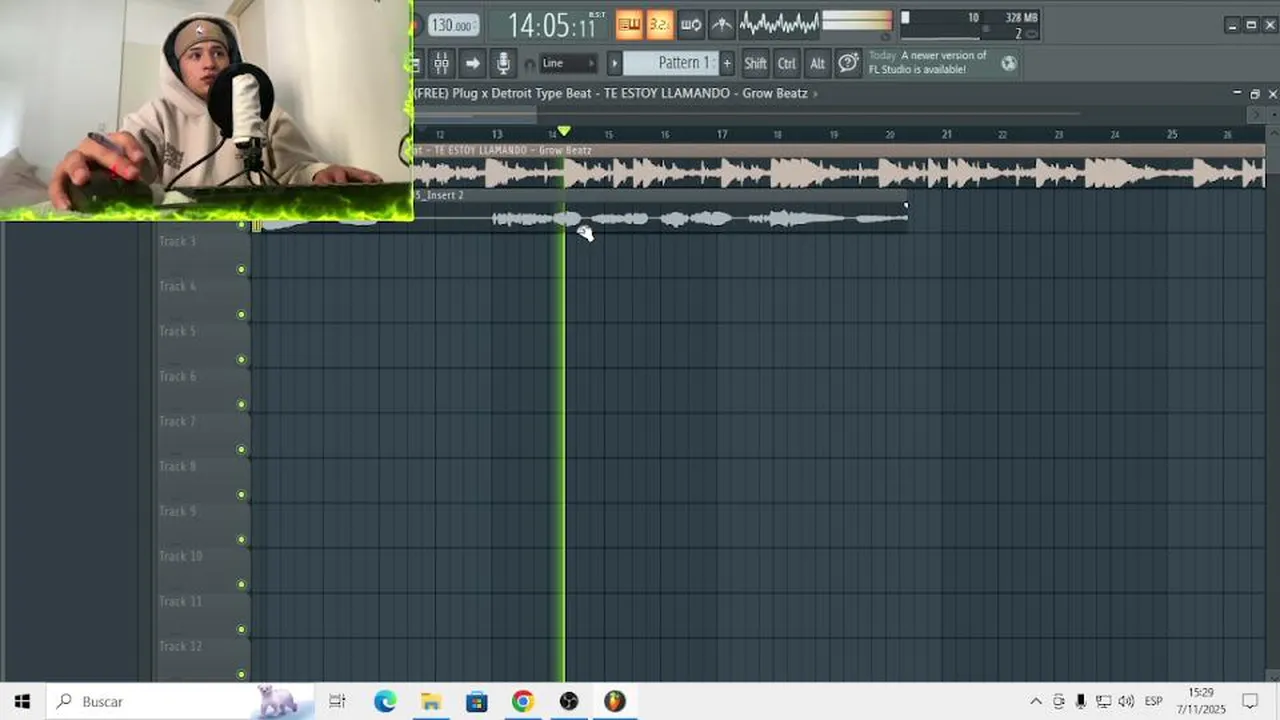Expand the pattern selector arrow before Pattern 1
This screenshot has height=720, width=1280.
615,63
